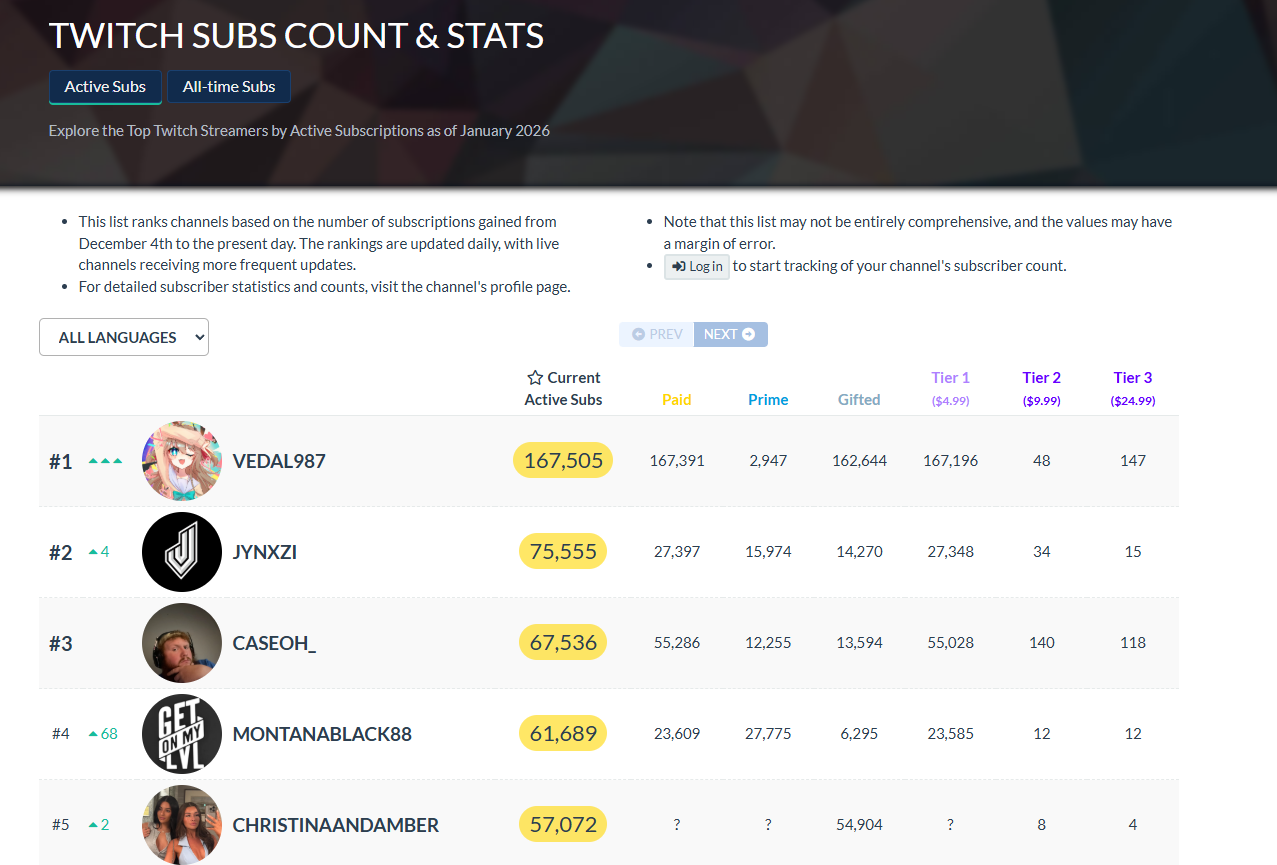Go to the NEXT page
This screenshot has width=1277, height=865.
point(730,334)
